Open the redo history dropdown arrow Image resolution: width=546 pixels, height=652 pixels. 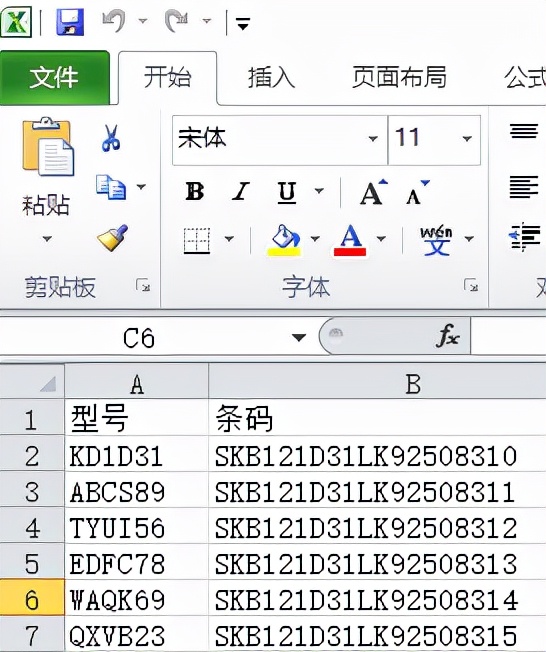[206, 21]
